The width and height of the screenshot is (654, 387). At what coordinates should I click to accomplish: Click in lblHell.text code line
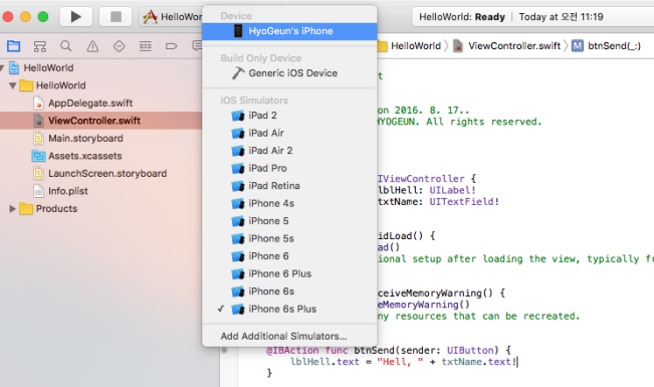(x=403, y=362)
